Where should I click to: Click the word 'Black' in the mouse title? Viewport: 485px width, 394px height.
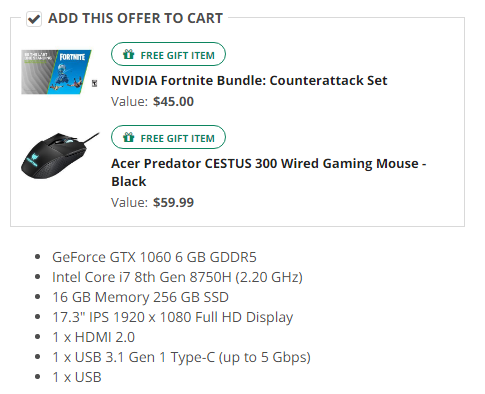click(129, 182)
